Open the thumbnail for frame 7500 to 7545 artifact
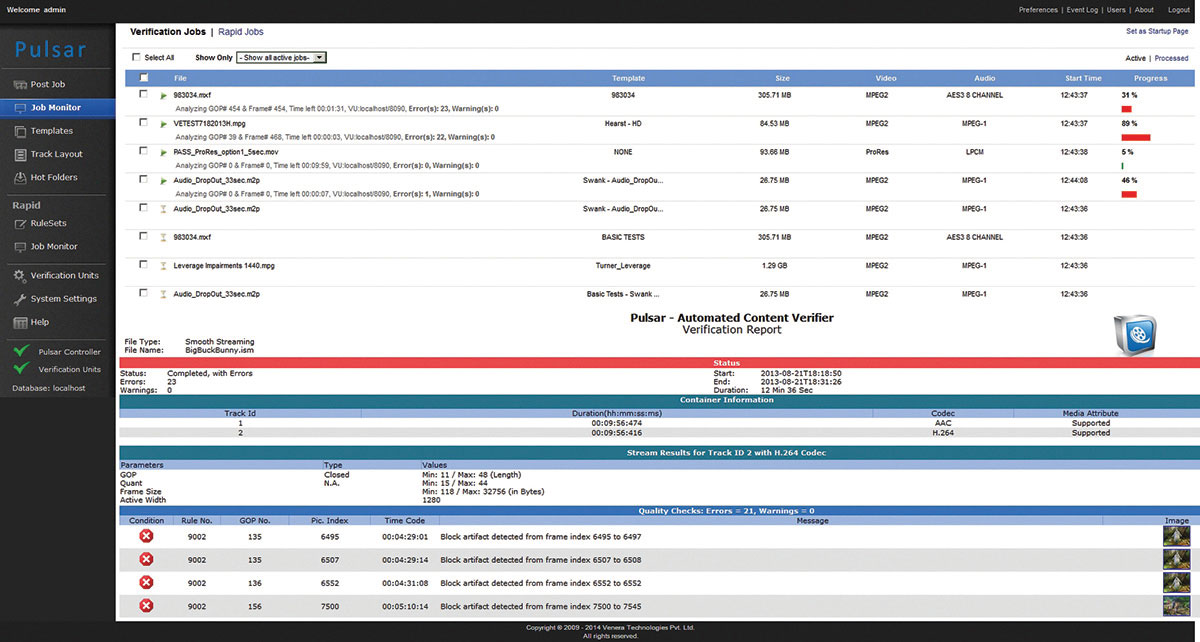The width and height of the screenshot is (1200, 642). pos(1176,606)
